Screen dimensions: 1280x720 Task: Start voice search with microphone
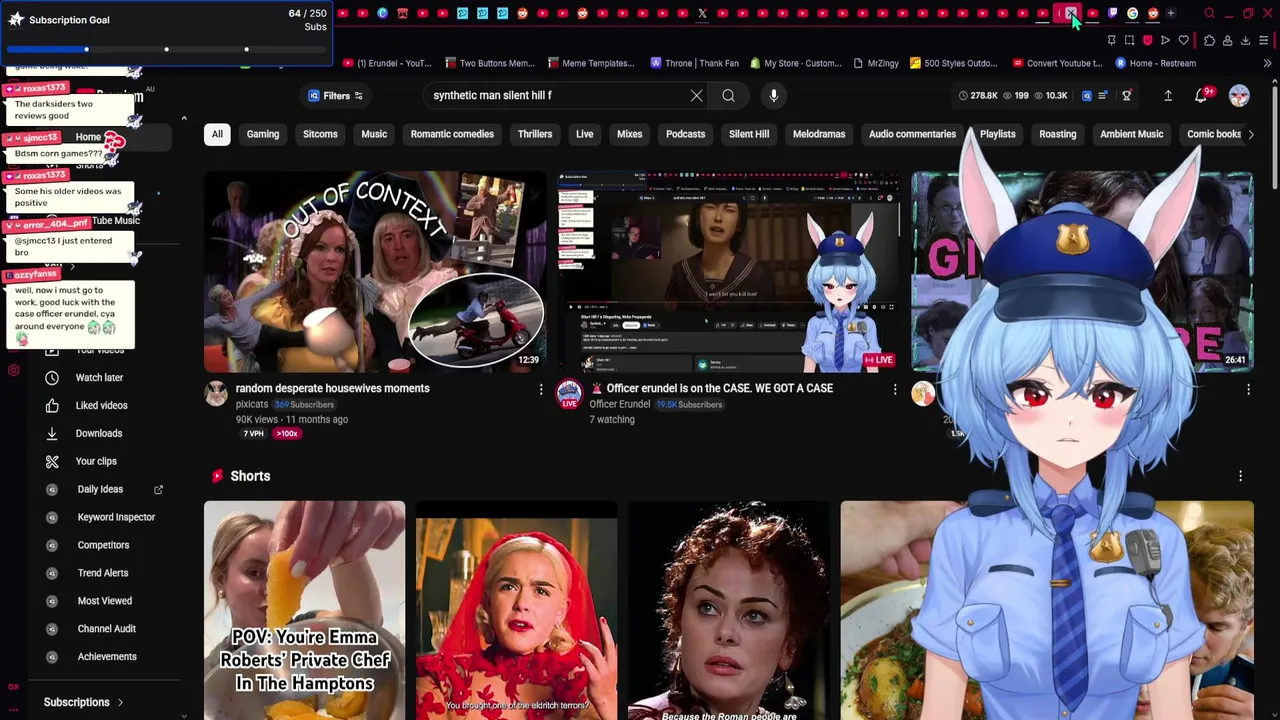tap(773, 96)
